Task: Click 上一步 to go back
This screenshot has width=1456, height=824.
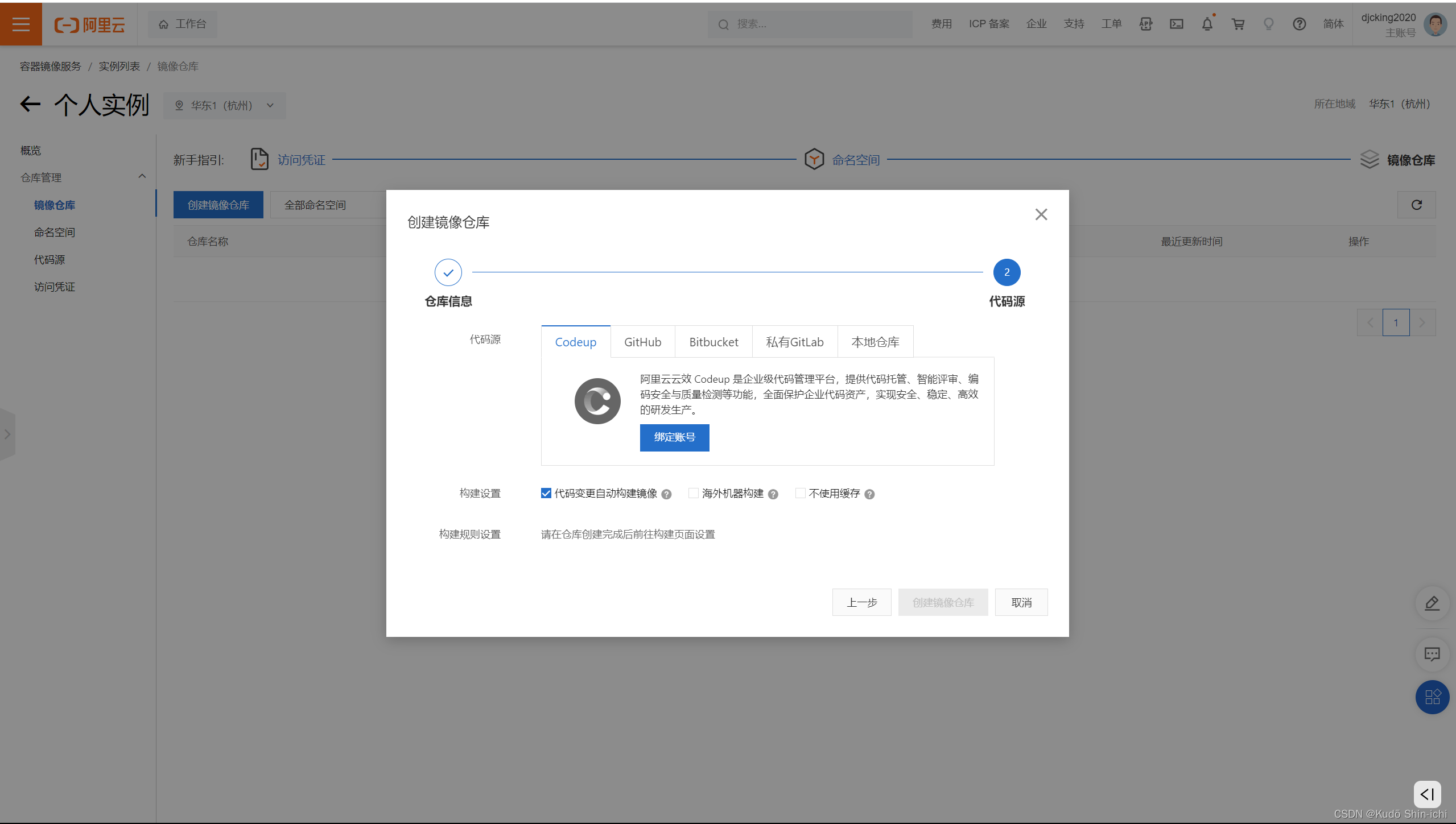Action: coord(862,602)
